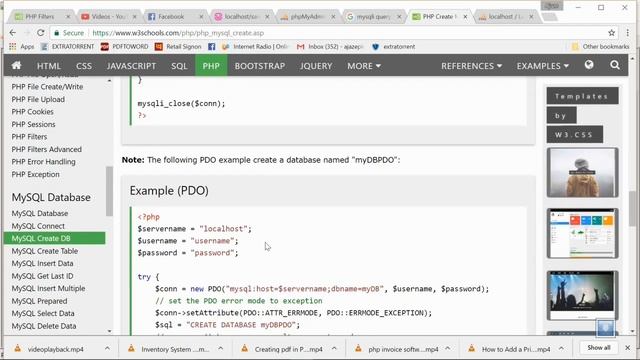Viewport: 640px width, 360px height.
Task: Switch to the mysqli query Google tab
Action: pos(373,17)
